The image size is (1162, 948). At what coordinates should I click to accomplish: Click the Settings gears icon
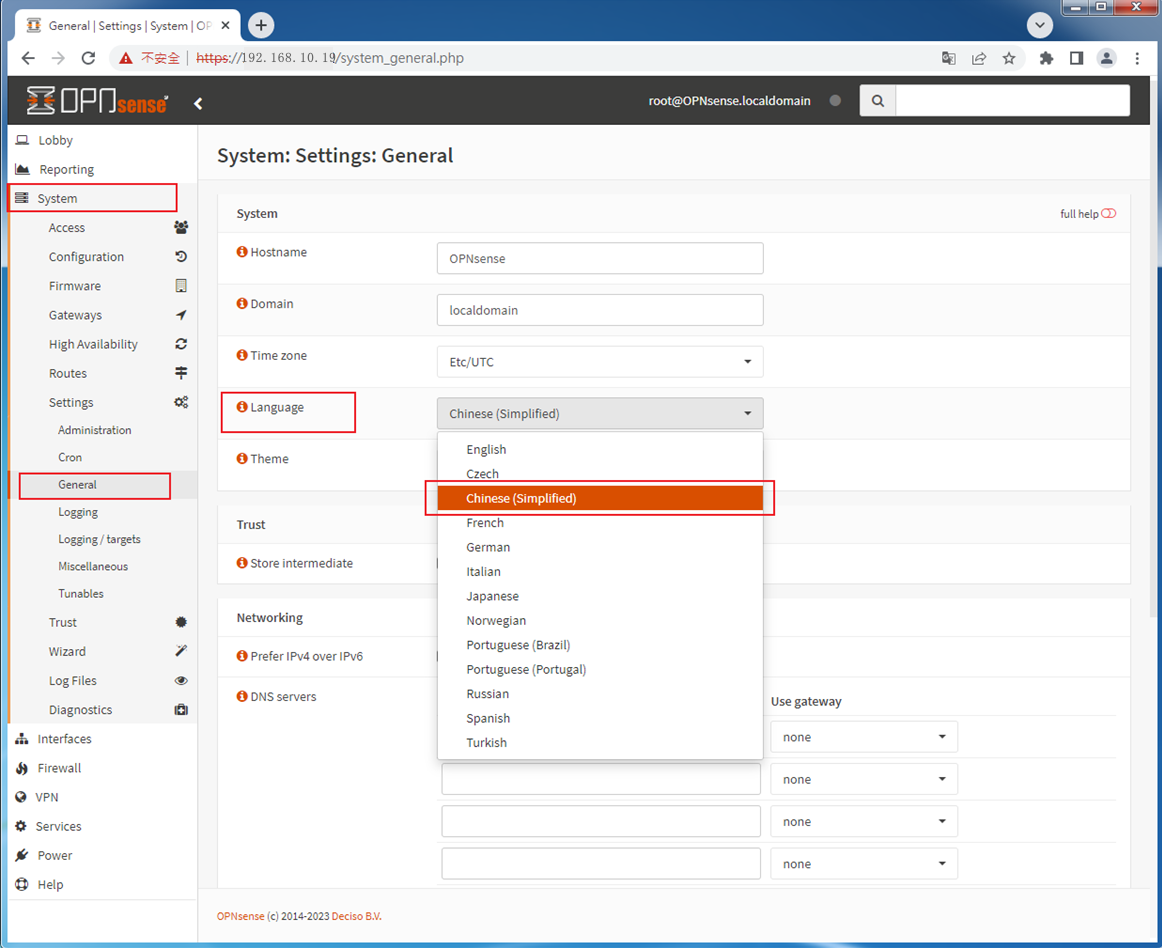181,402
